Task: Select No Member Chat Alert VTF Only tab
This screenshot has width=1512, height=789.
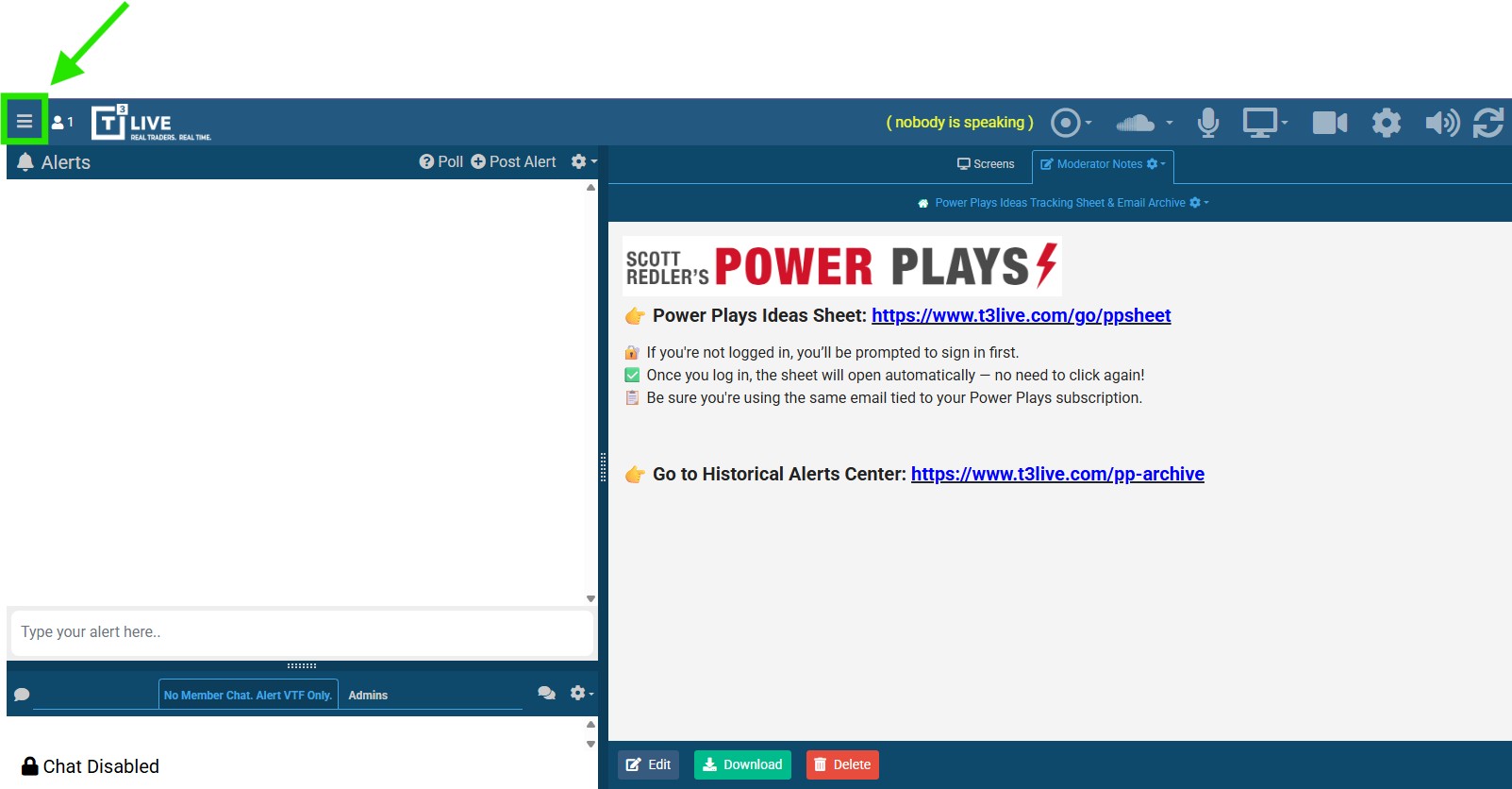Action: click(x=248, y=695)
